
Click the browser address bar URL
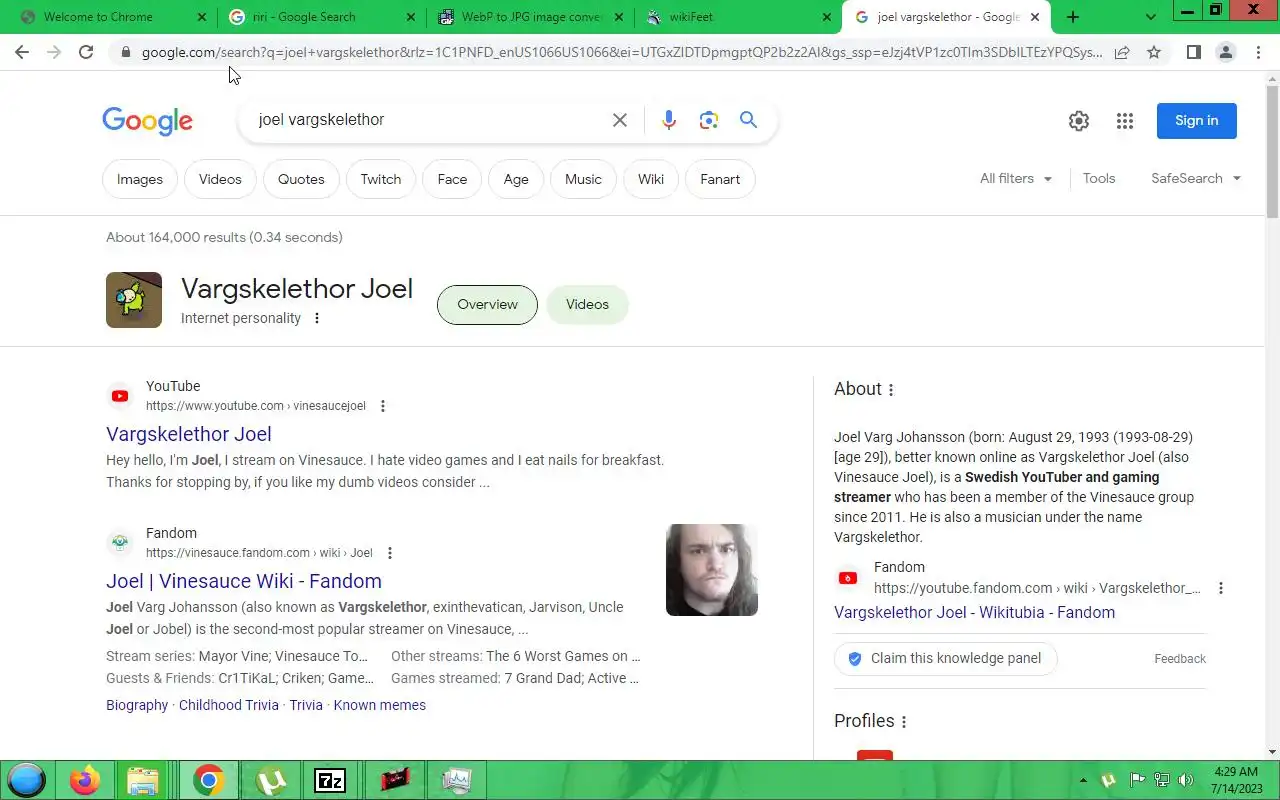point(622,52)
